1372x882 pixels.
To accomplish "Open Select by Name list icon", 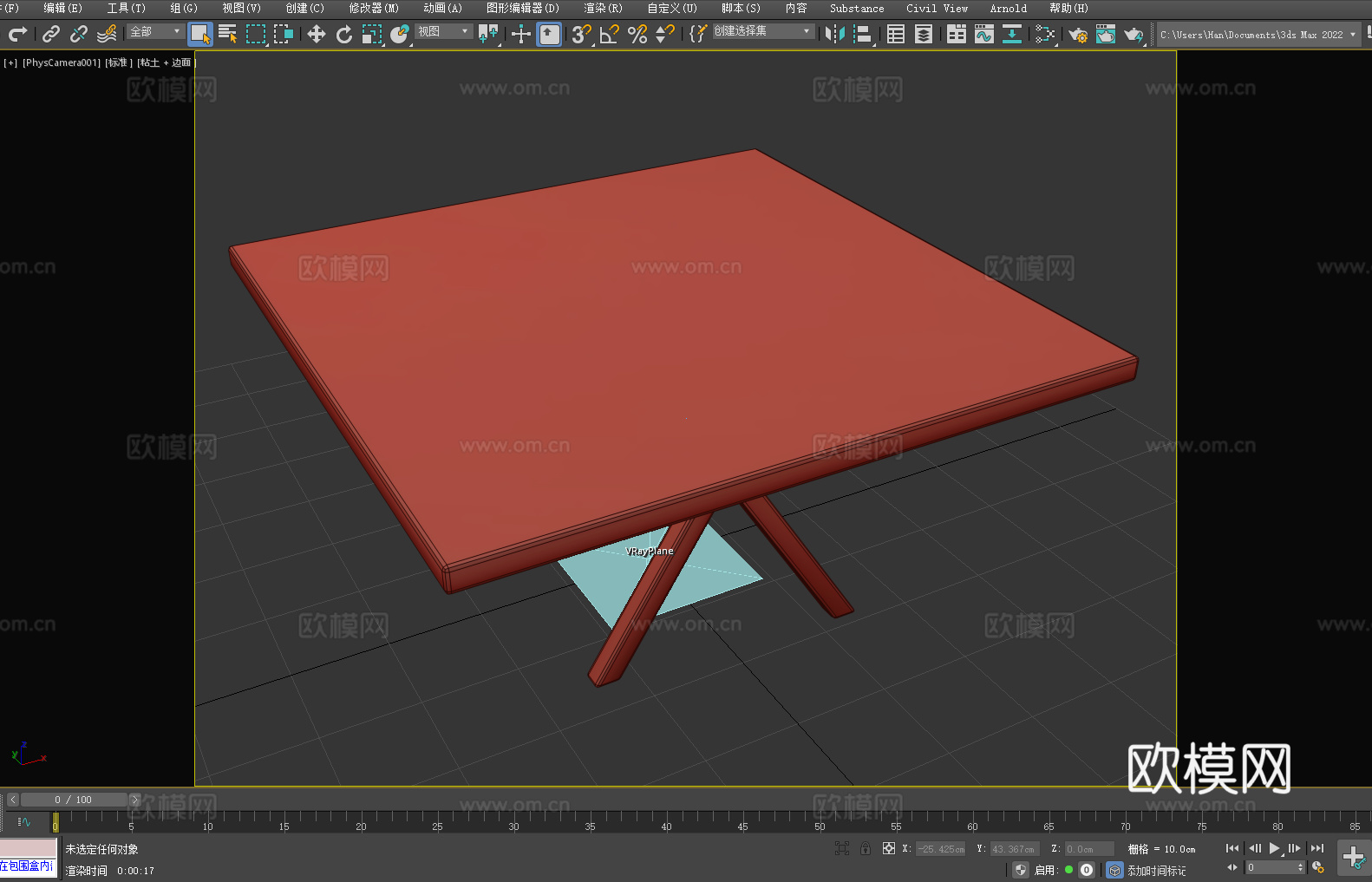I will [228, 34].
